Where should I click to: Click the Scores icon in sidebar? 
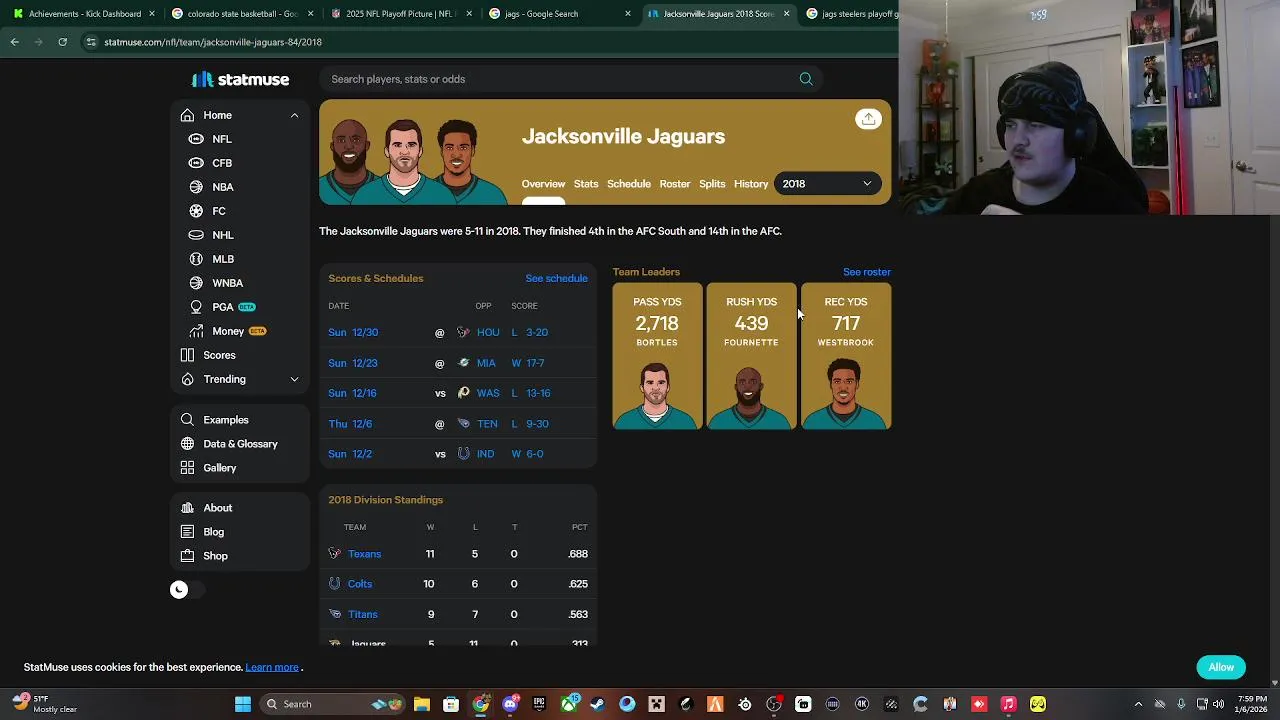(187, 355)
